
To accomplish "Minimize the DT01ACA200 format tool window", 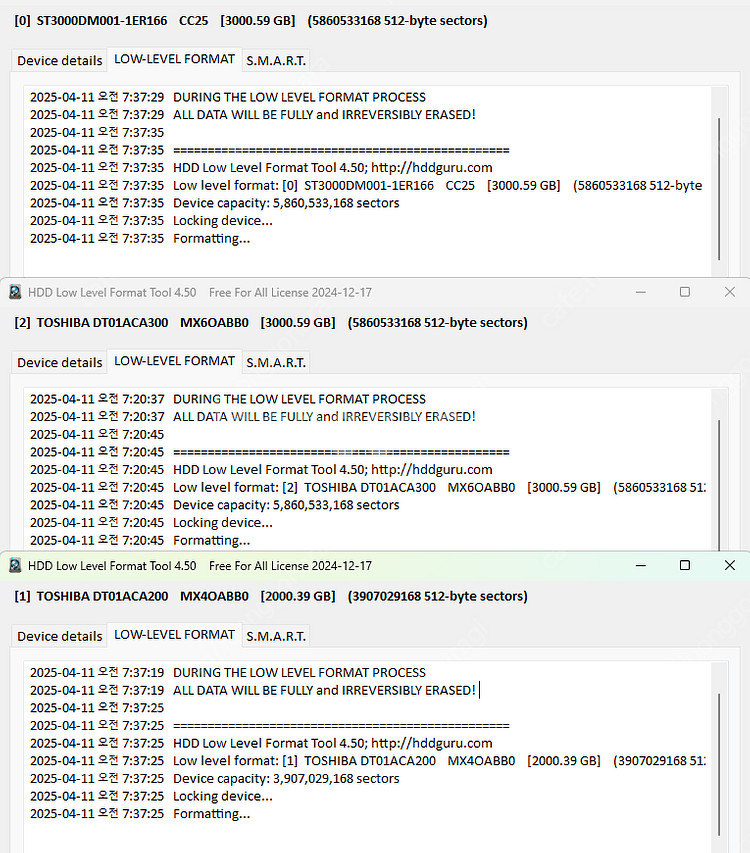I will (641, 566).
